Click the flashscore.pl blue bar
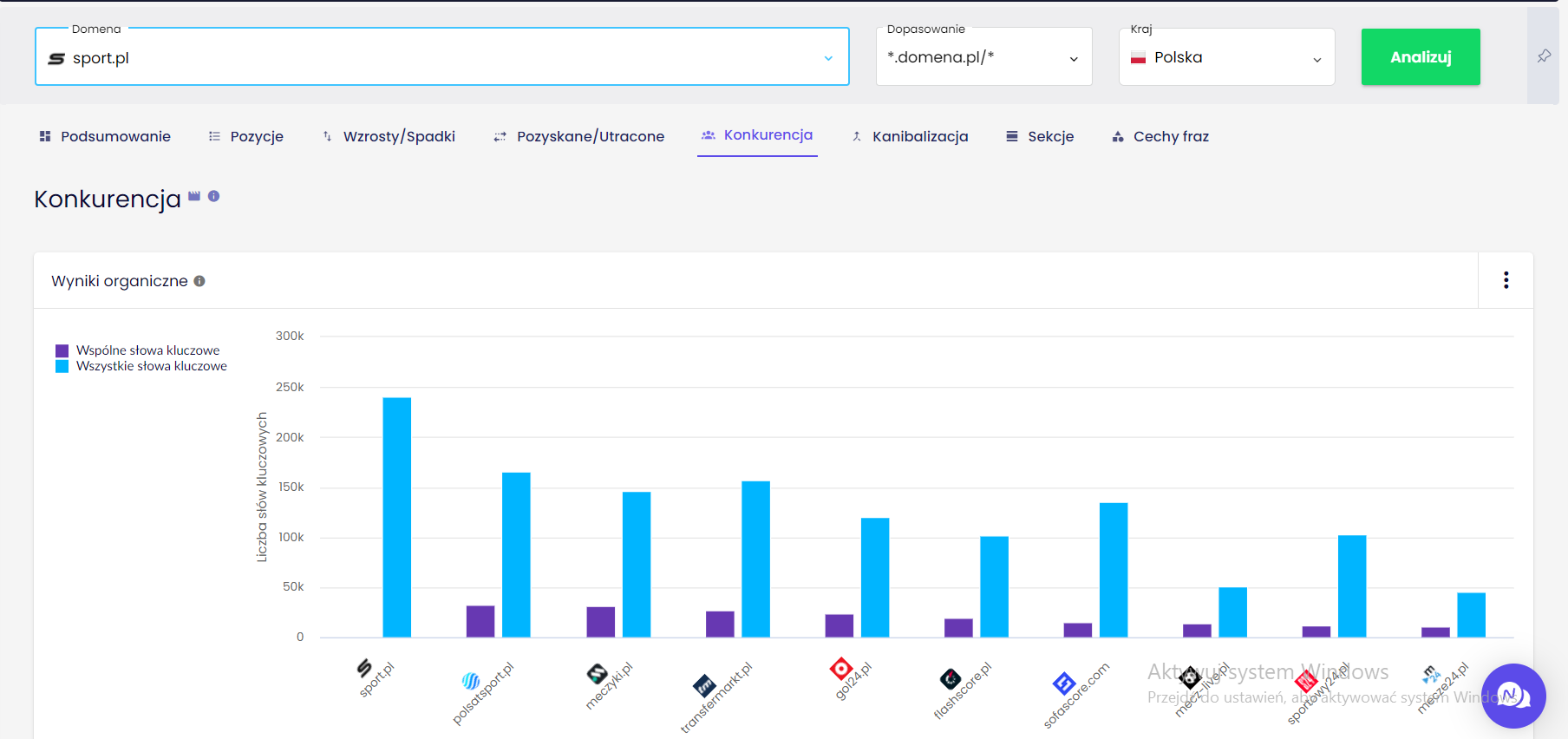1568x739 pixels. click(x=994, y=587)
